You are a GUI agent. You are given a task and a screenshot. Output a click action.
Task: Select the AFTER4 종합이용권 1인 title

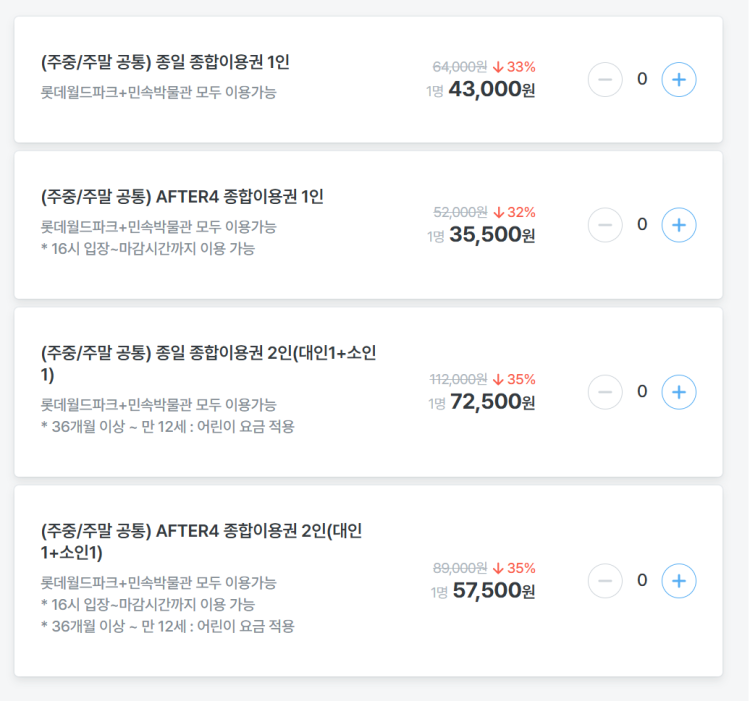(182, 196)
